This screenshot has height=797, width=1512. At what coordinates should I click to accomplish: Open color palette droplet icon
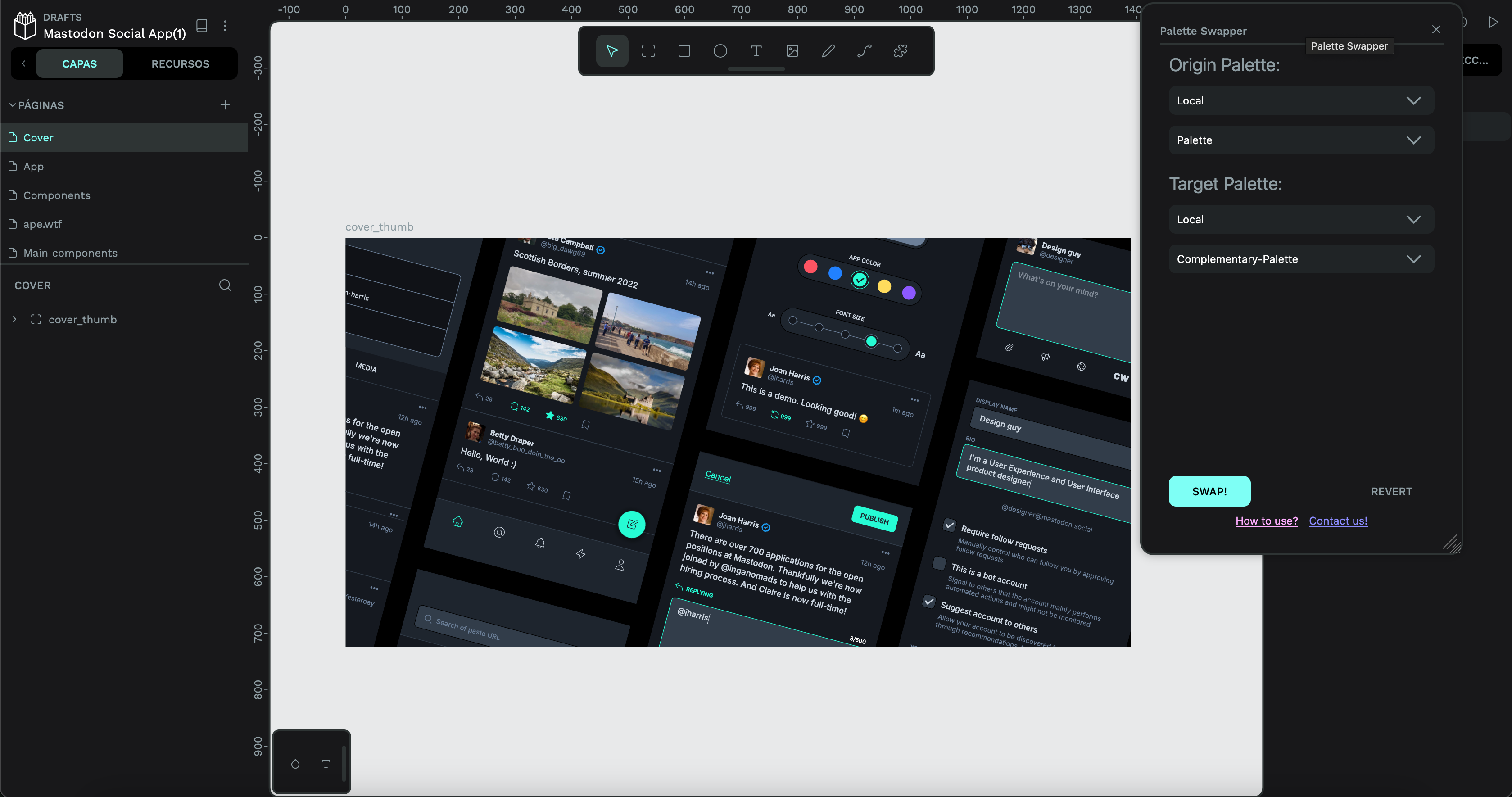pos(295,764)
